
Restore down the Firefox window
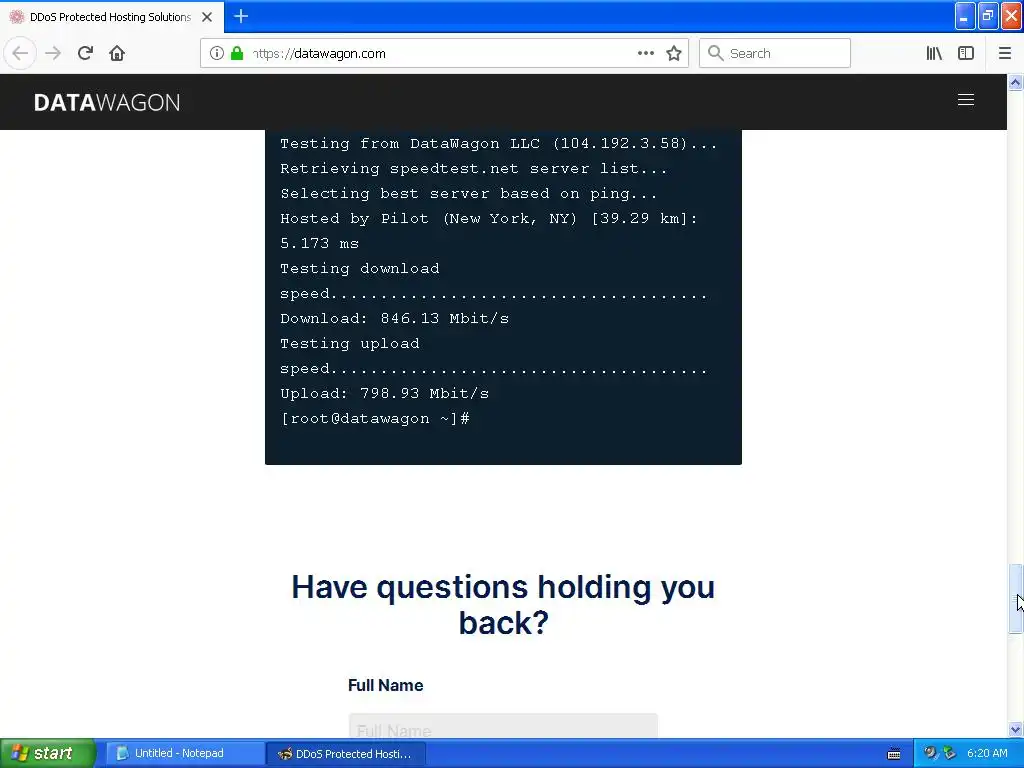[x=988, y=16]
